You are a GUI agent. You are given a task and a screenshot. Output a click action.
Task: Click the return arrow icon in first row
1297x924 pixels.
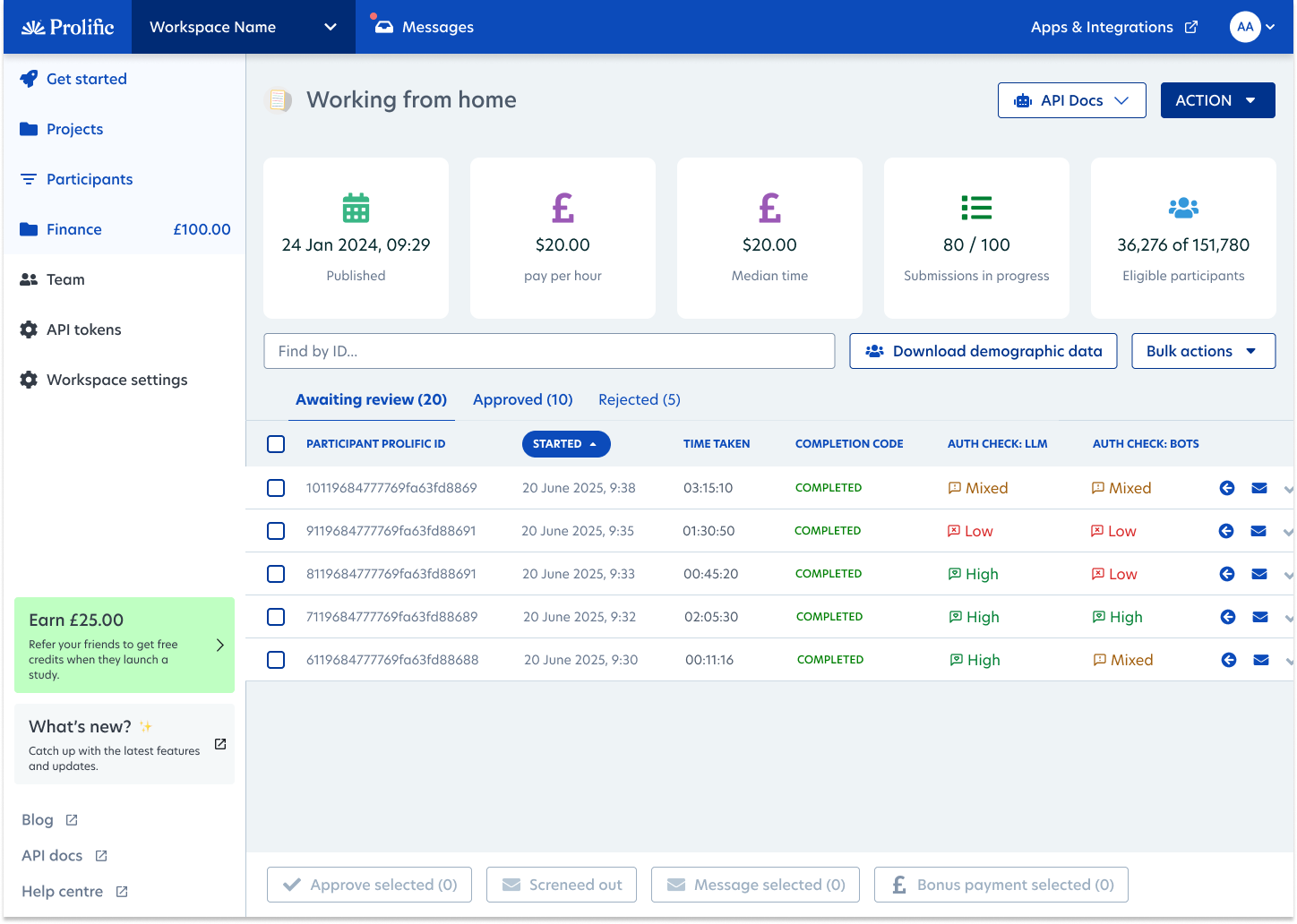[x=1227, y=488]
